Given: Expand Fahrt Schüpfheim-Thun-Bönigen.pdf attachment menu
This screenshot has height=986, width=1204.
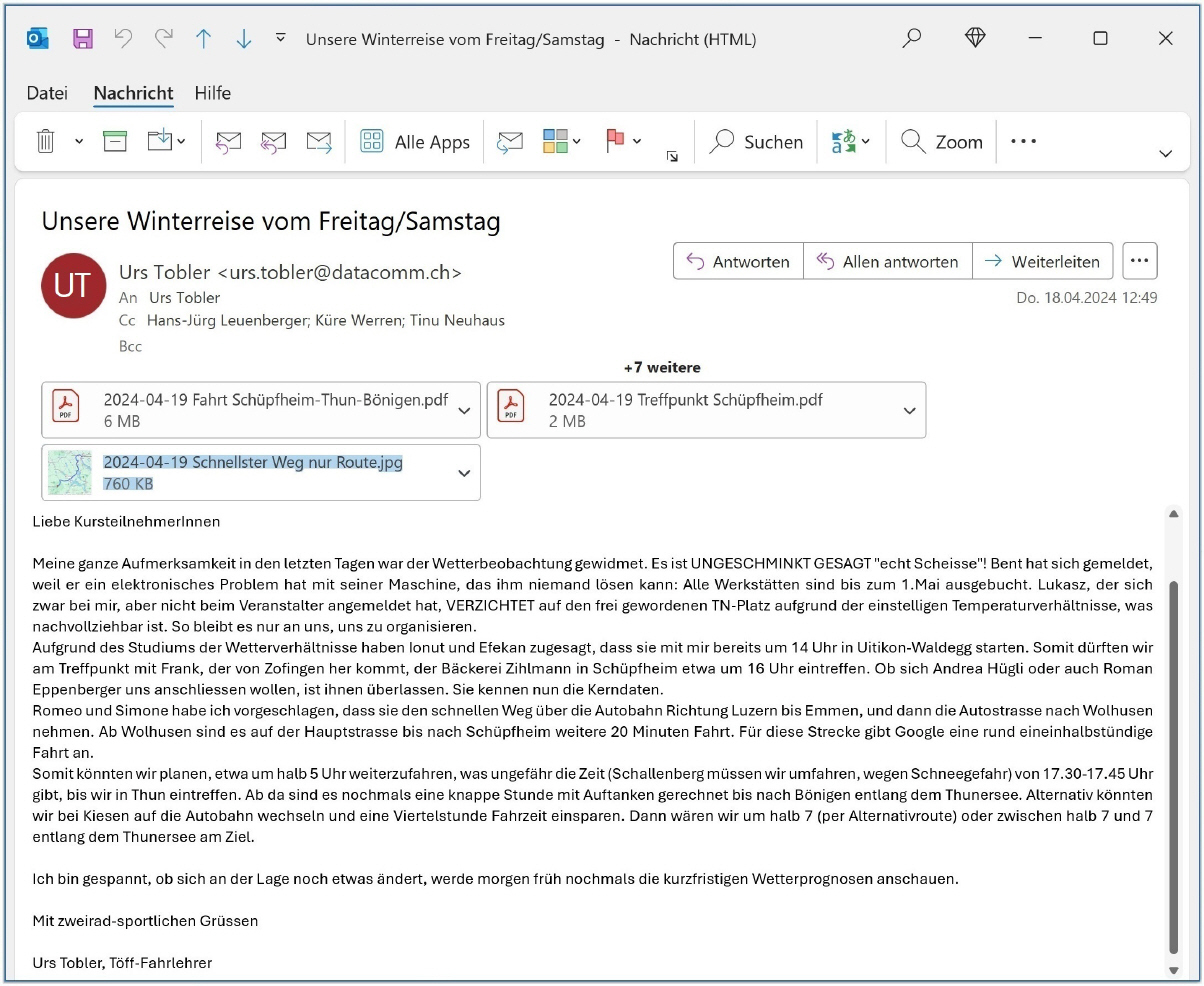Looking at the screenshot, I should (464, 411).
